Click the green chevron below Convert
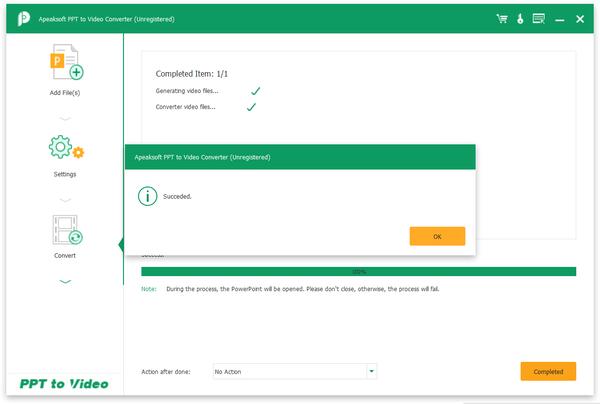Image resolution: width=600 pixels, height=404 pixels. 65,282
